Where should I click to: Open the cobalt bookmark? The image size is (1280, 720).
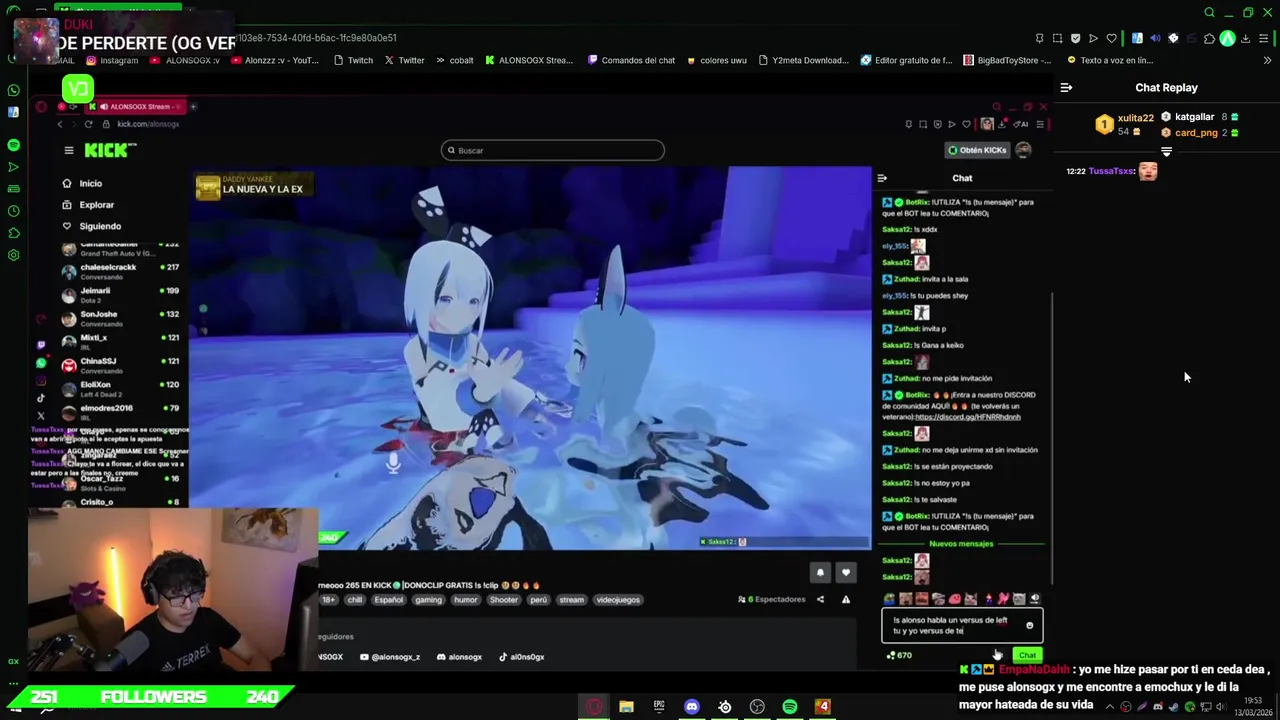pyautogui.click(x=454, y=60)
